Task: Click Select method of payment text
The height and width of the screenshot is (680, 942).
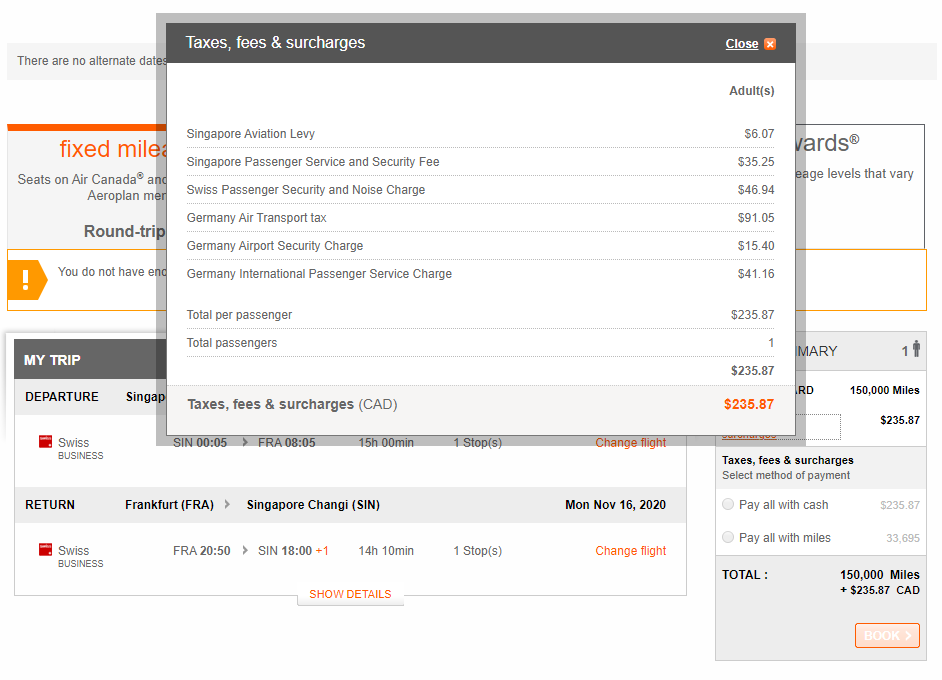Action: [786, 475]
